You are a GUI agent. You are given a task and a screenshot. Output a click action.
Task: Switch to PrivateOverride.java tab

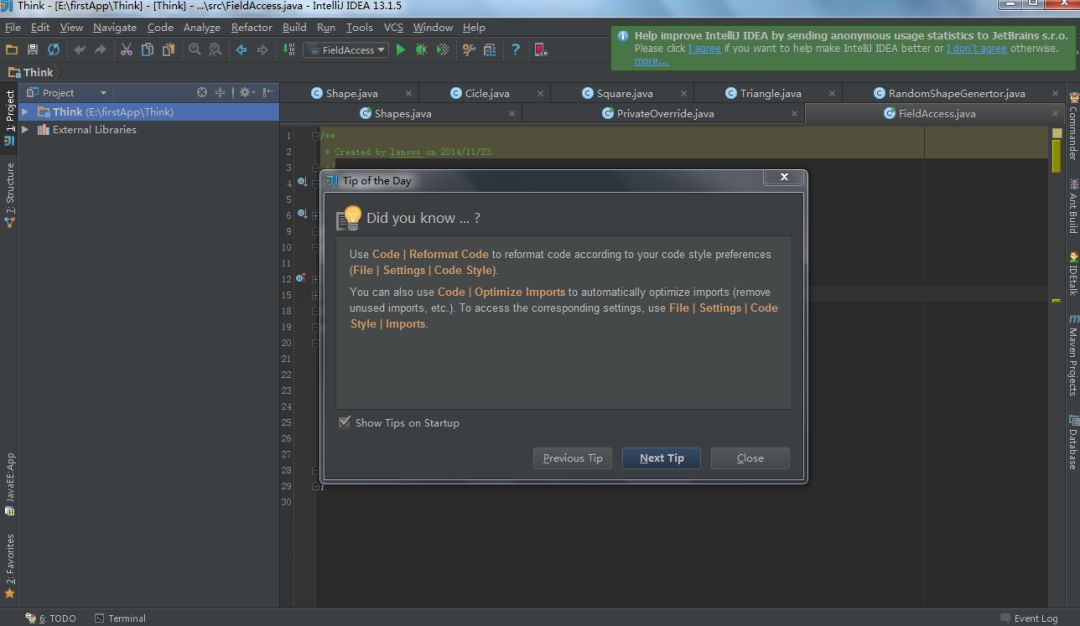(x=665, y=114)
